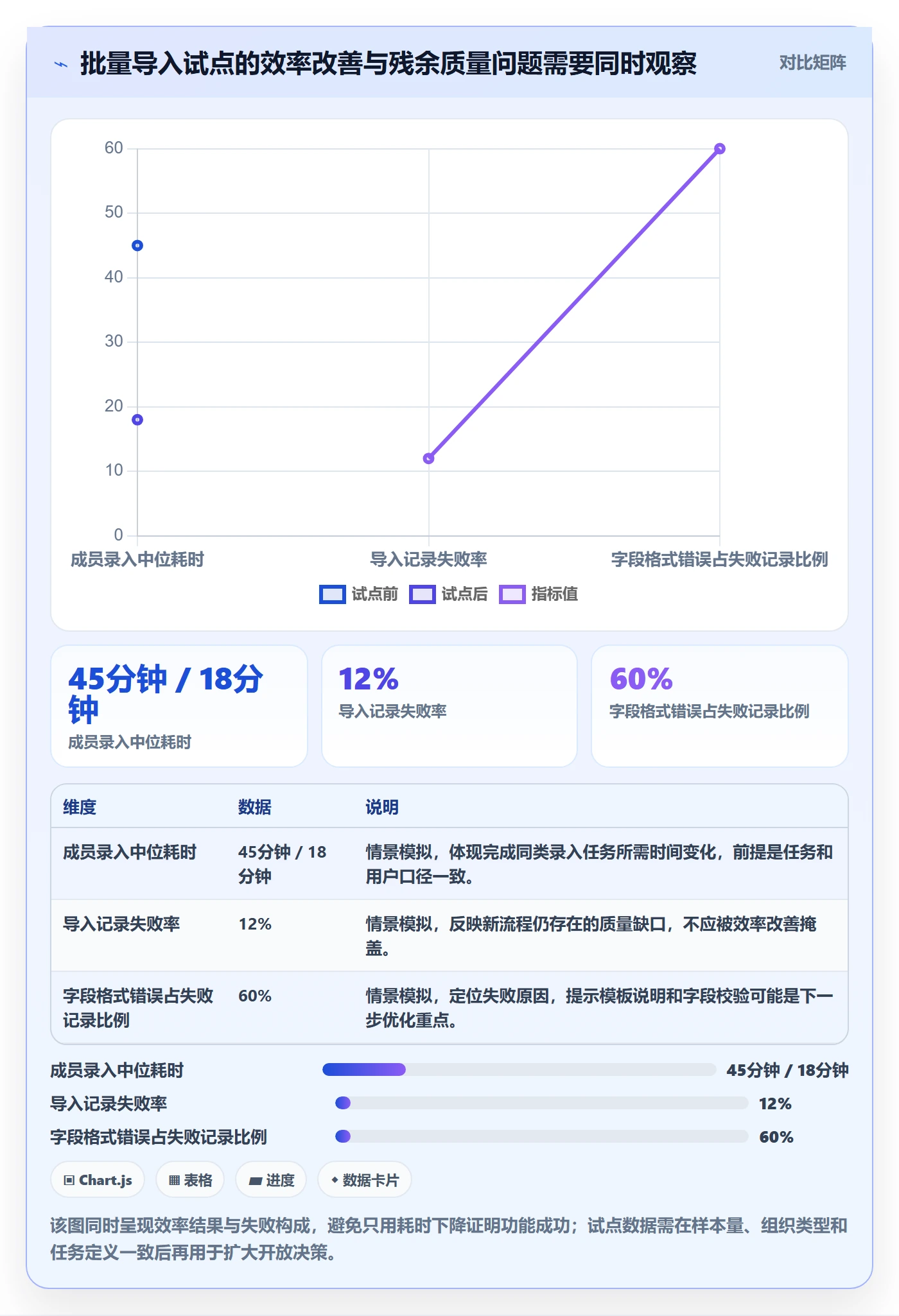Click the 12% value beside progress bar
899x1316 pixels.
pyautogui.click(x=775, y=1104)
